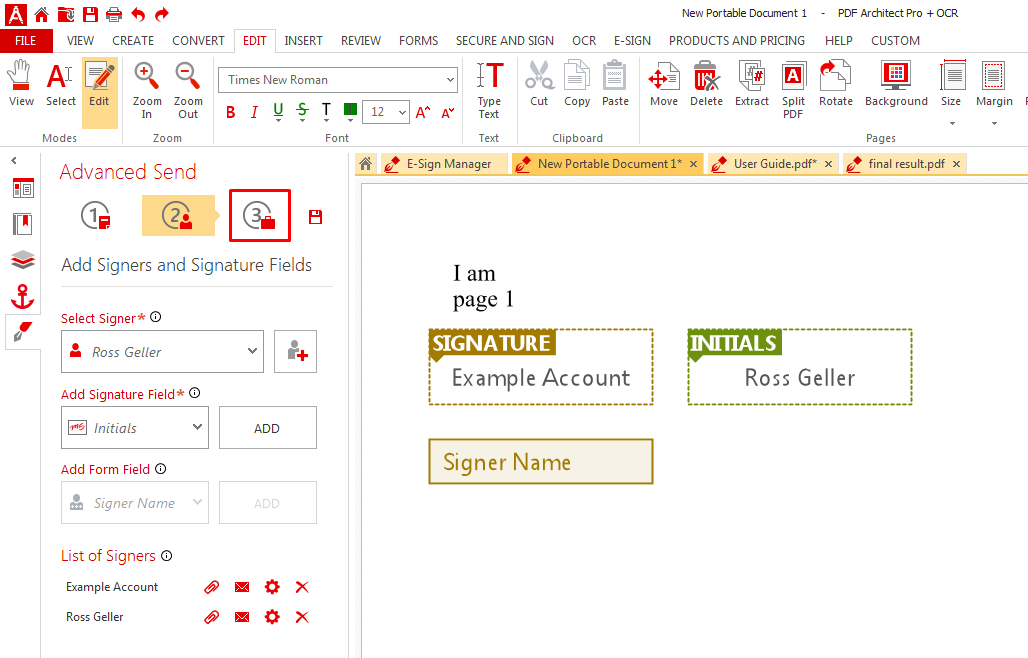Extract pages using Extract icon
Screen dimensions: 1028x658
pyautogui.click(x=751, y=83)
